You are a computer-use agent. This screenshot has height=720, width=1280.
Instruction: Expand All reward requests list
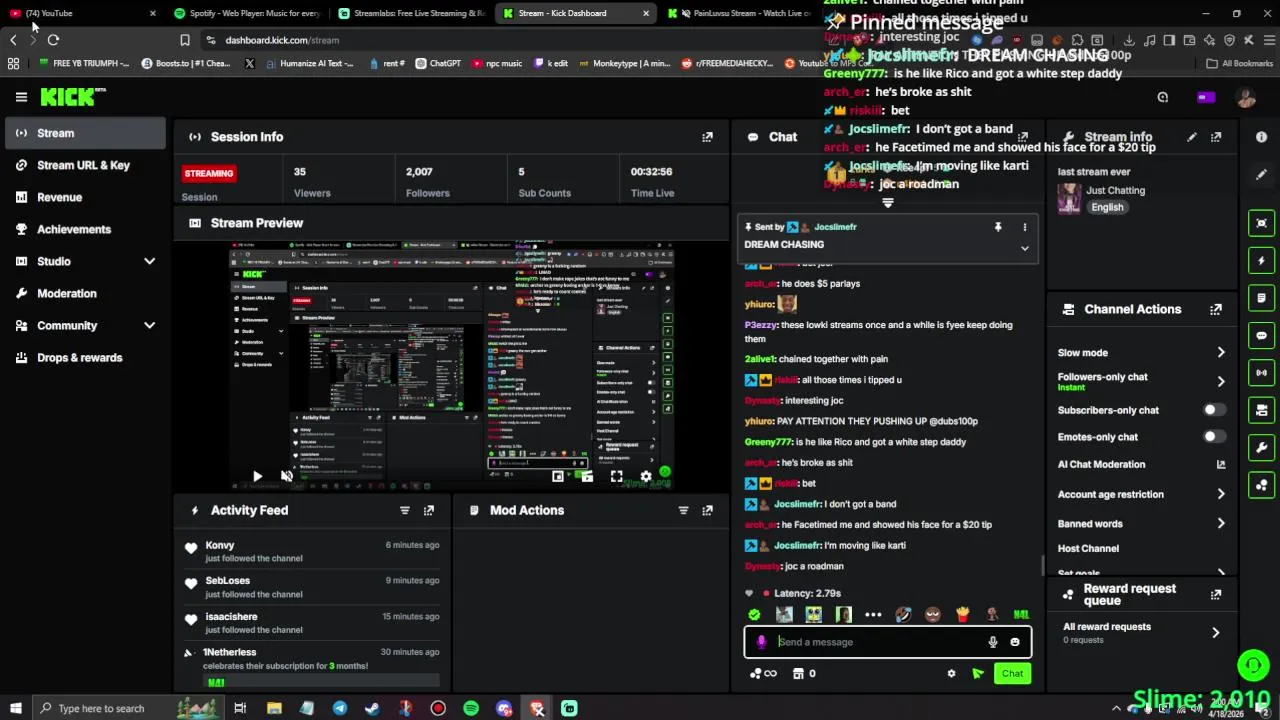pyautogui.click(x=1216, y=633)
